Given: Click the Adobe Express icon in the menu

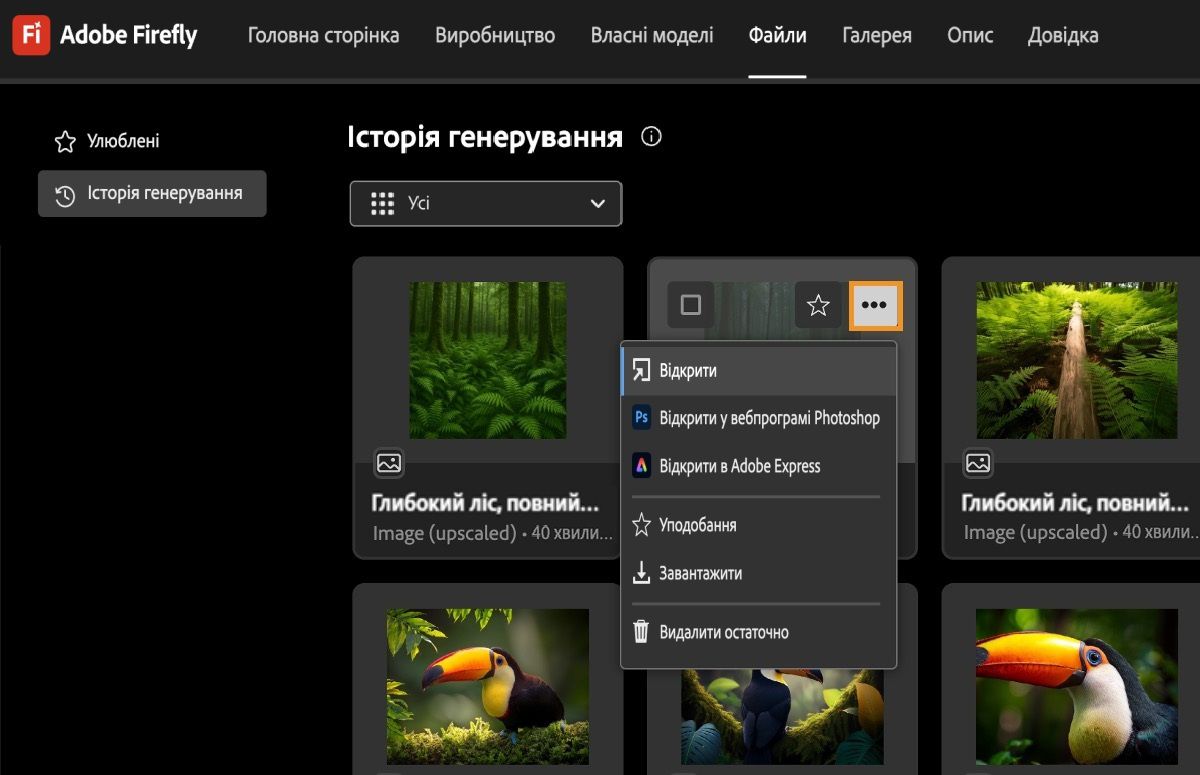Looking at the screenshot, I should [642, 466].
